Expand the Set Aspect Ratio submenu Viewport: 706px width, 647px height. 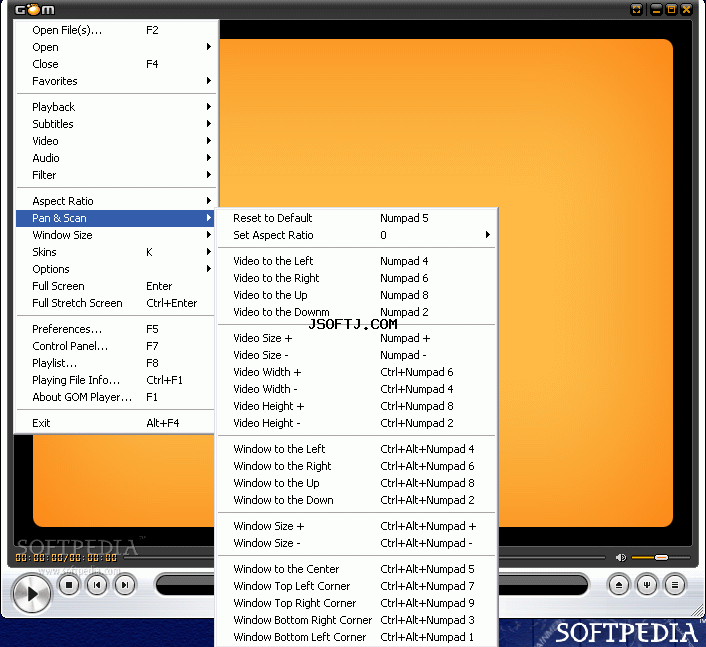pyautogui.click(x=357, y=235)
